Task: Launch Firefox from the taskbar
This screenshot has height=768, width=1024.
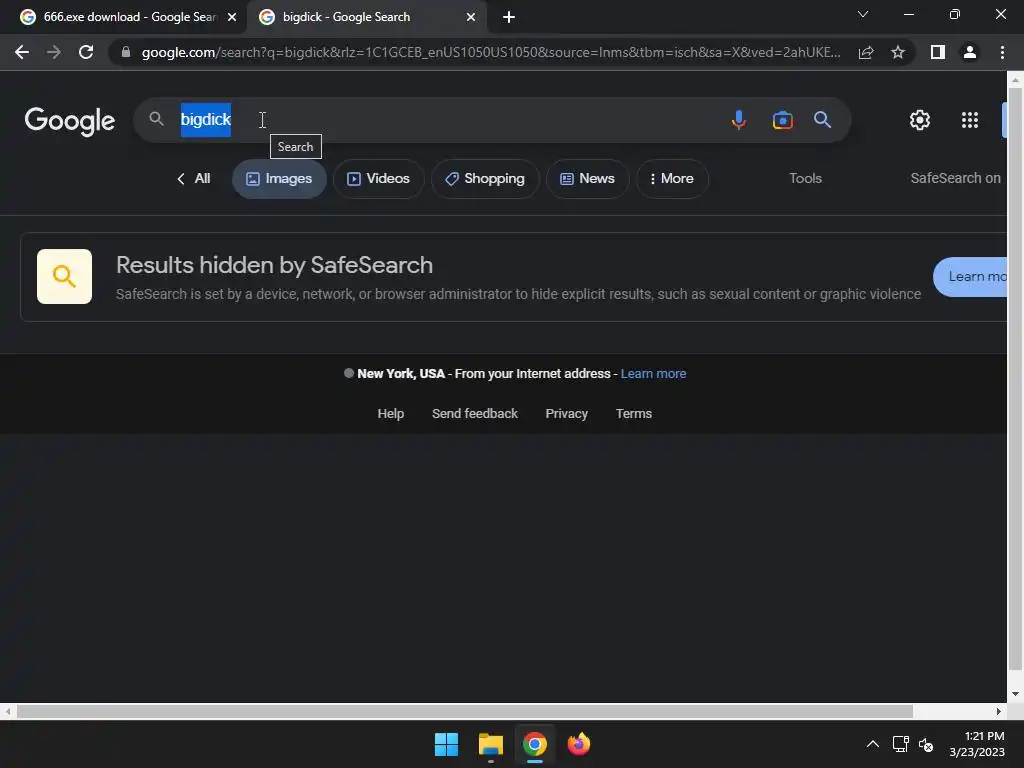Action: tap(579, 744)
